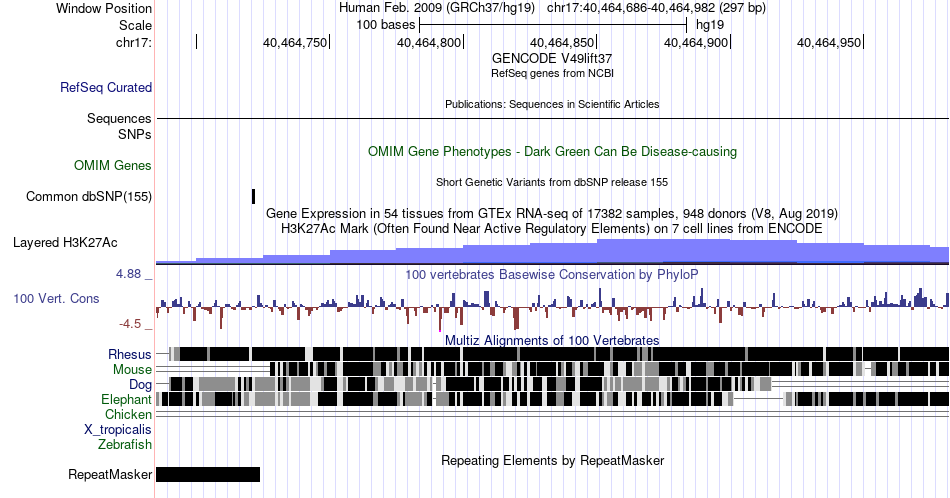This screenshot has width=950, height=498.
Task: Click the Sequences SNPs track label
Action: pyautogui.click(x=119, y=127)
